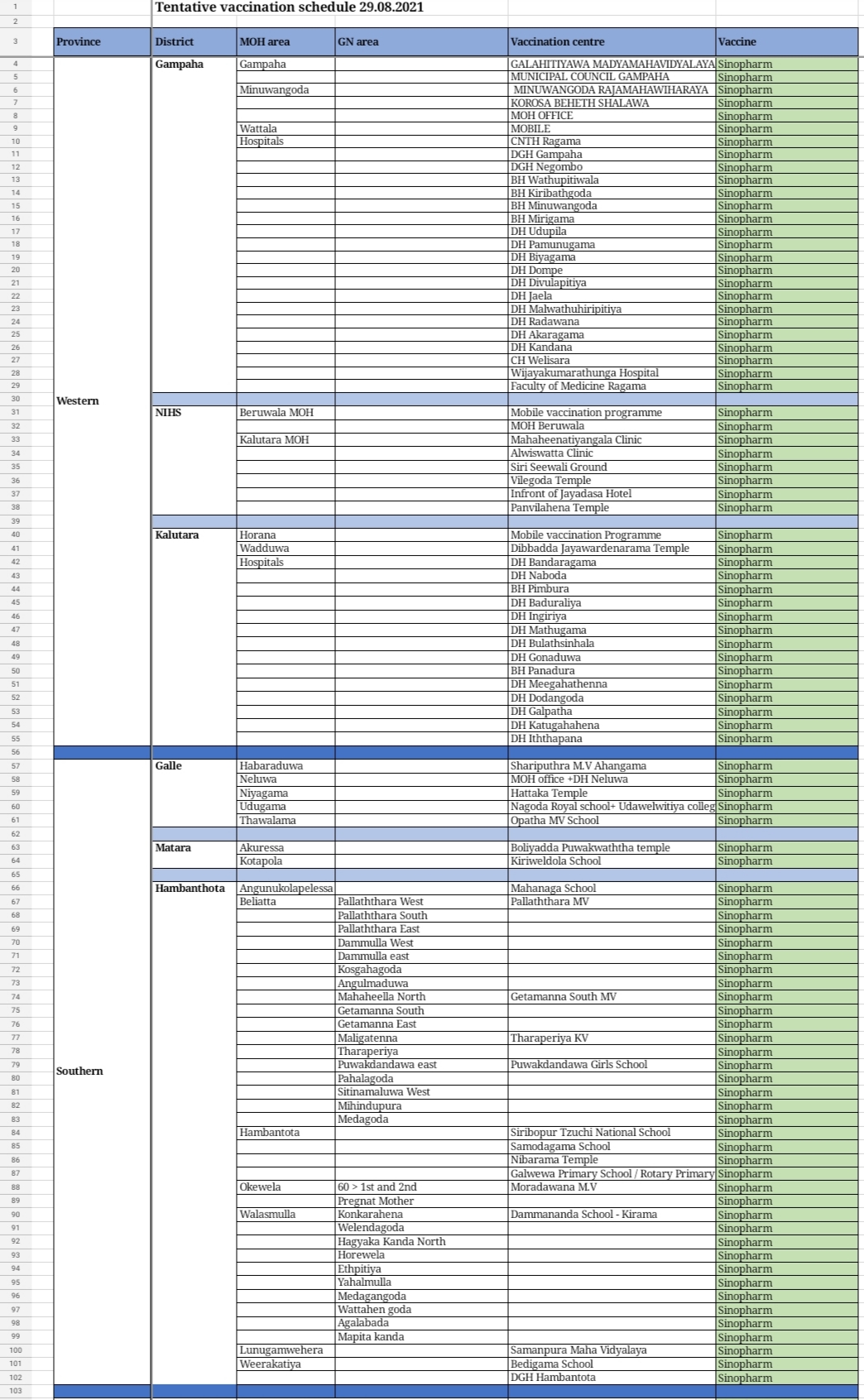Click the 'Puwakdandawa Girls School' cell

[x=612, y=1065]
